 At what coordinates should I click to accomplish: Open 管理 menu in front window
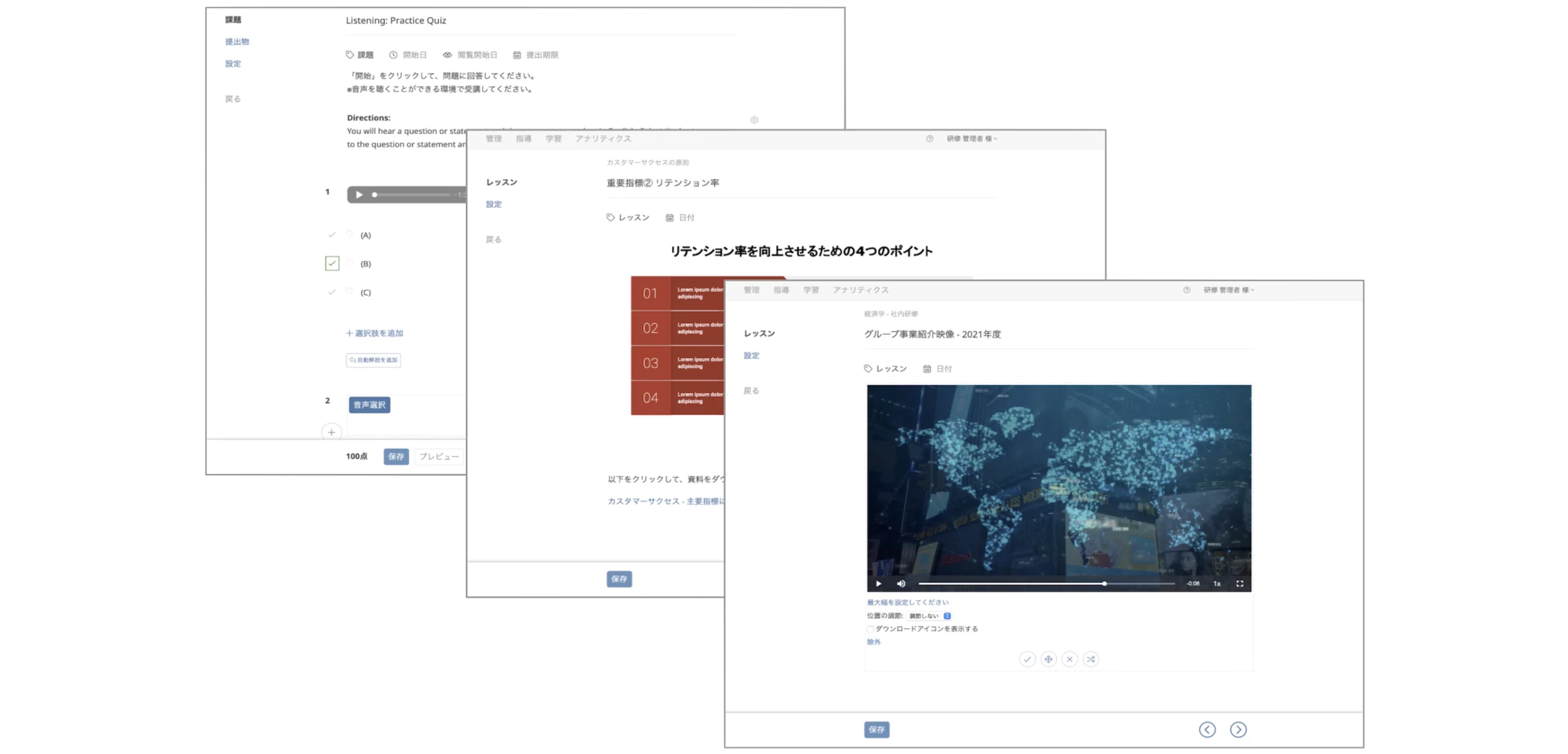click(751, 290)
